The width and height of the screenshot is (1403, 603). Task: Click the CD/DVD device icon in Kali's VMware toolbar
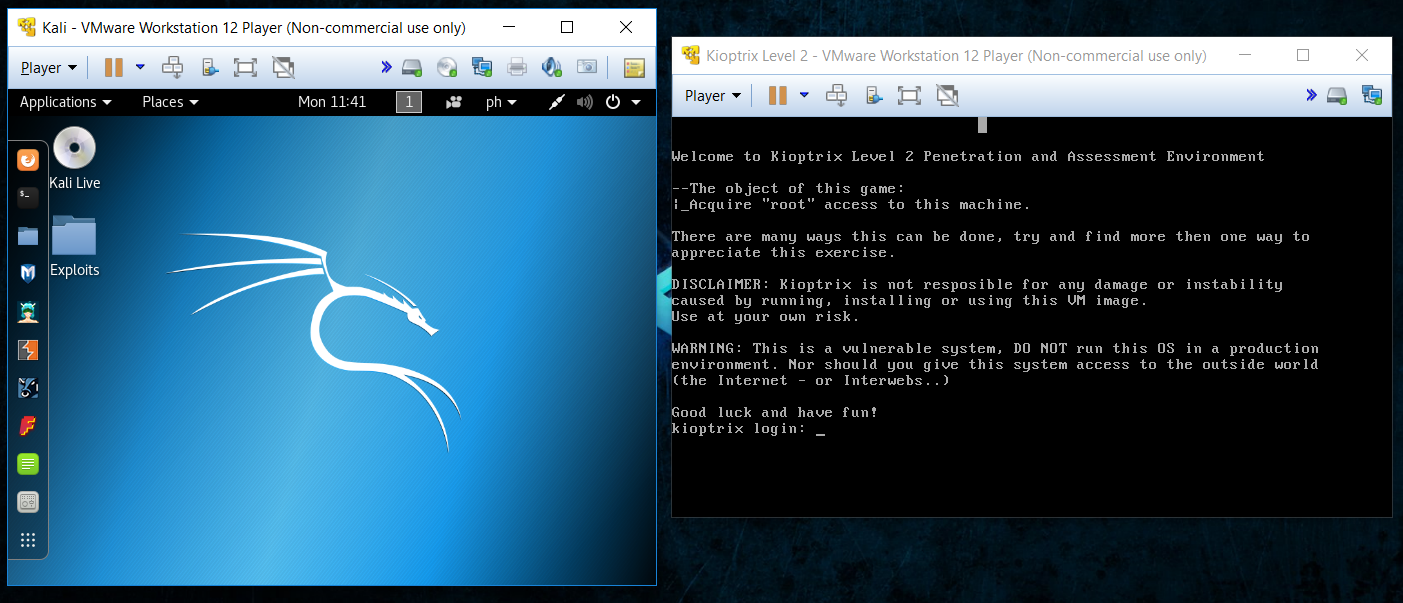pos(446,67)
